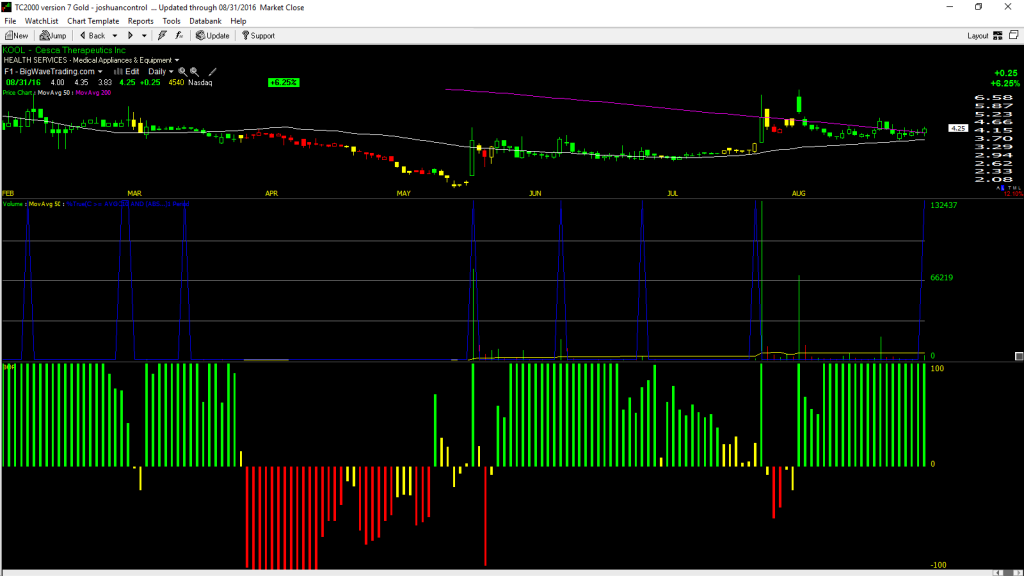
Task: Open the fx formula icon
Action: click(179, 36)
